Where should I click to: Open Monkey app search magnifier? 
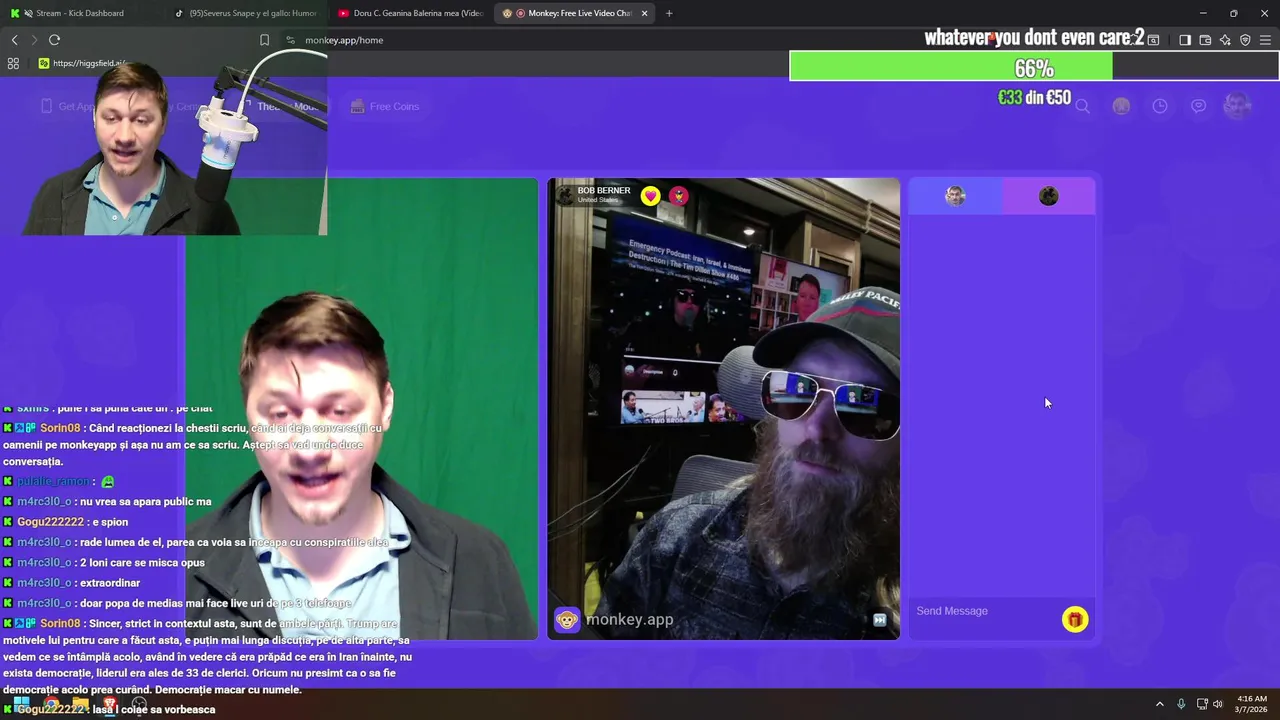coord(1082,106)
